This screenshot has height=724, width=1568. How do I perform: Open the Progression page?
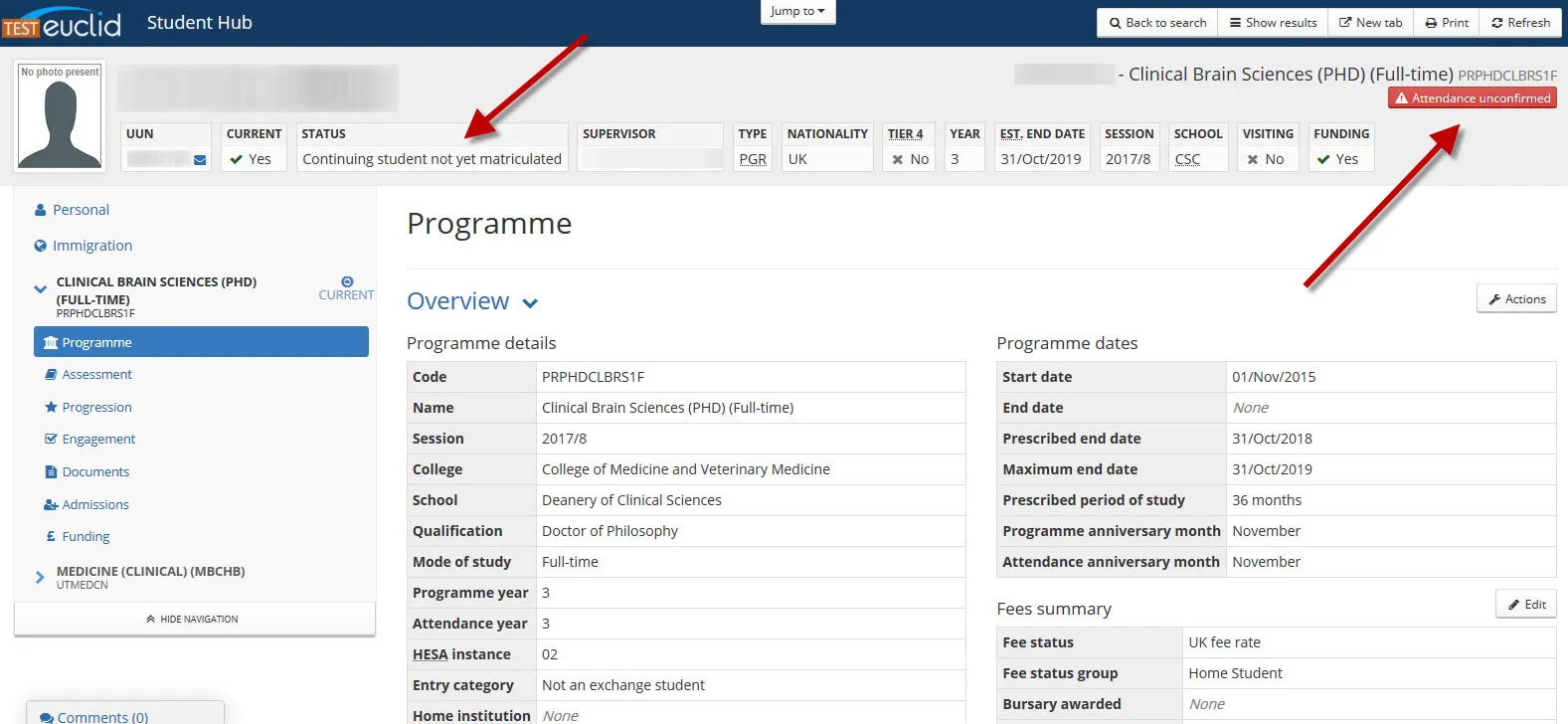tap(96, 408)
